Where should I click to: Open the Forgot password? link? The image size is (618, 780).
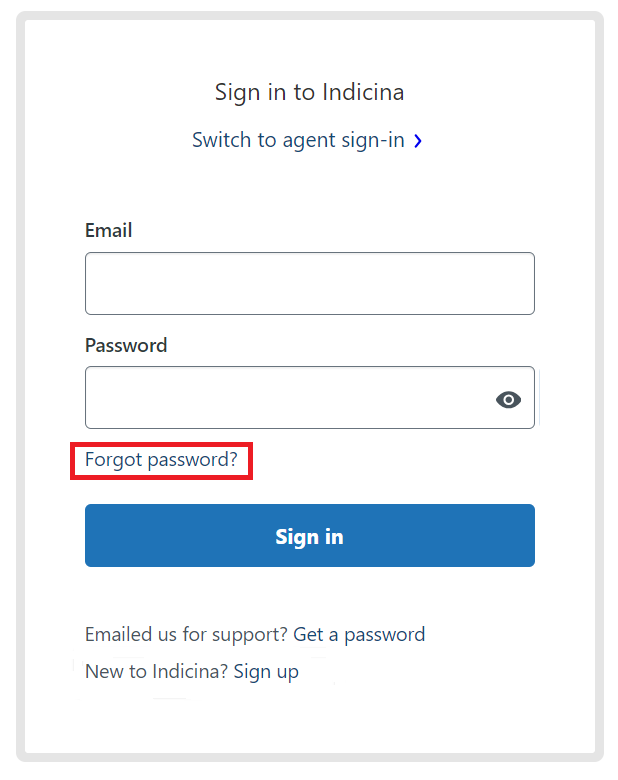coord(161,460)
